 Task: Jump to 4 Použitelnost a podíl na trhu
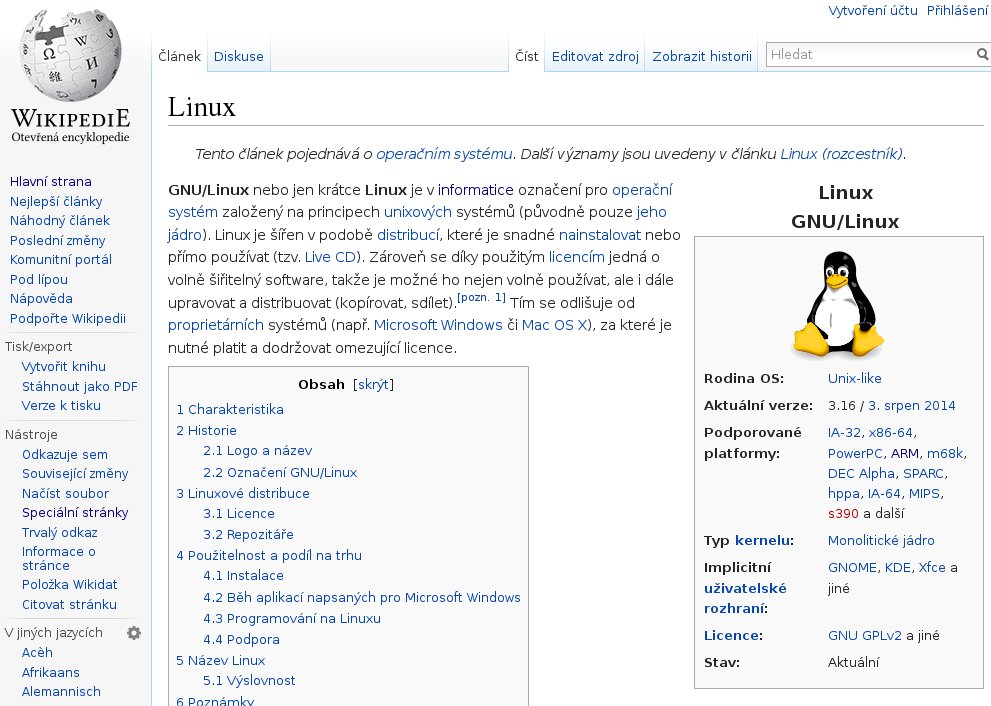[x=269, y=555]
